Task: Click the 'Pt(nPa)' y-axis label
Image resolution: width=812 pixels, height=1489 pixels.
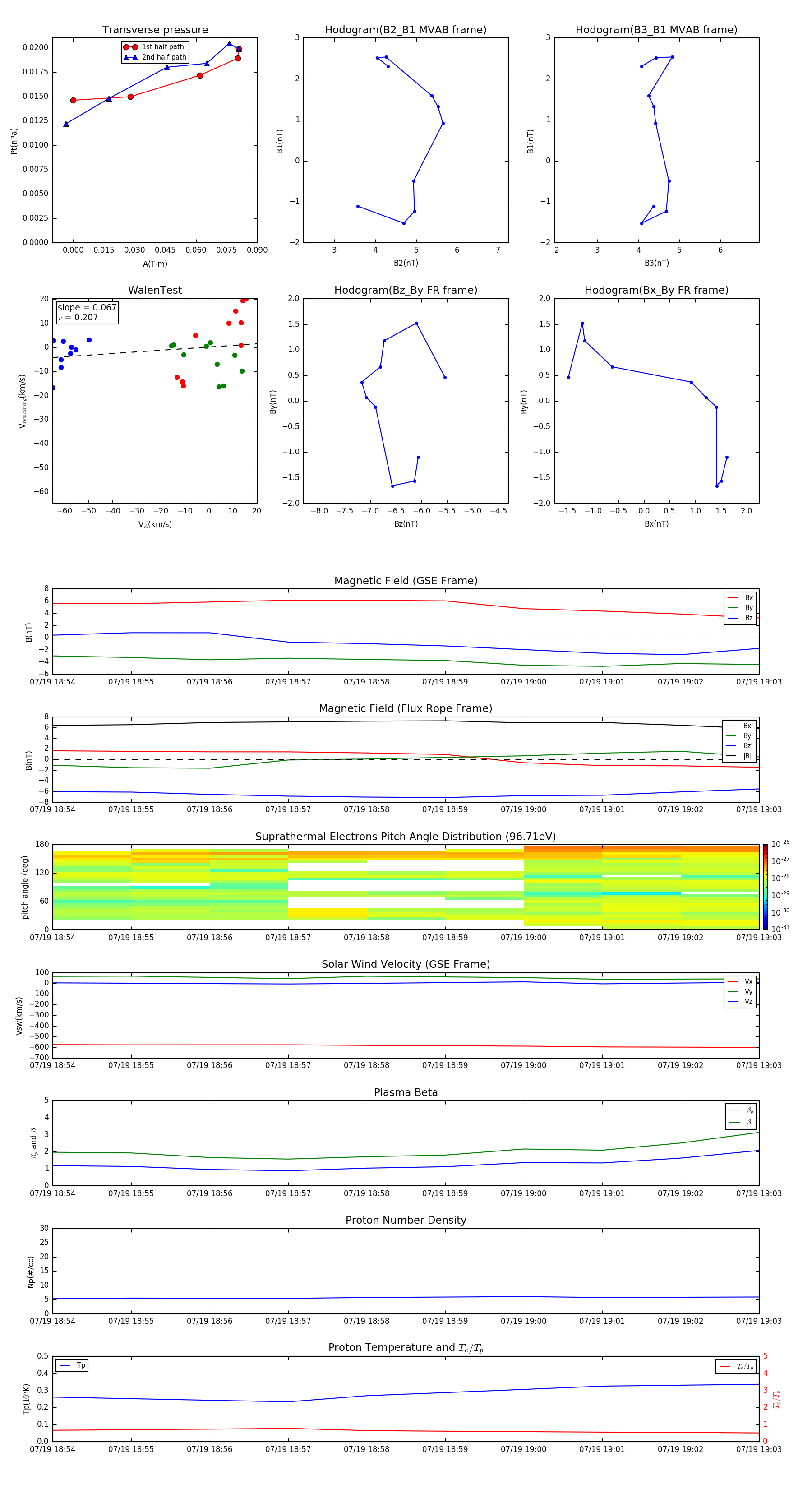Action: point(14,141)
